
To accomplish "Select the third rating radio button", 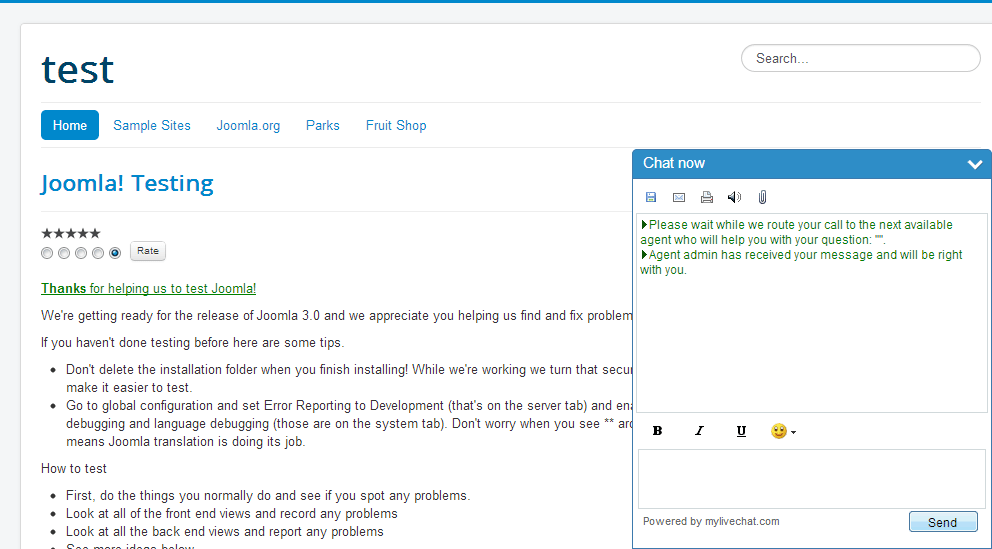I will [x=81, y=253].
